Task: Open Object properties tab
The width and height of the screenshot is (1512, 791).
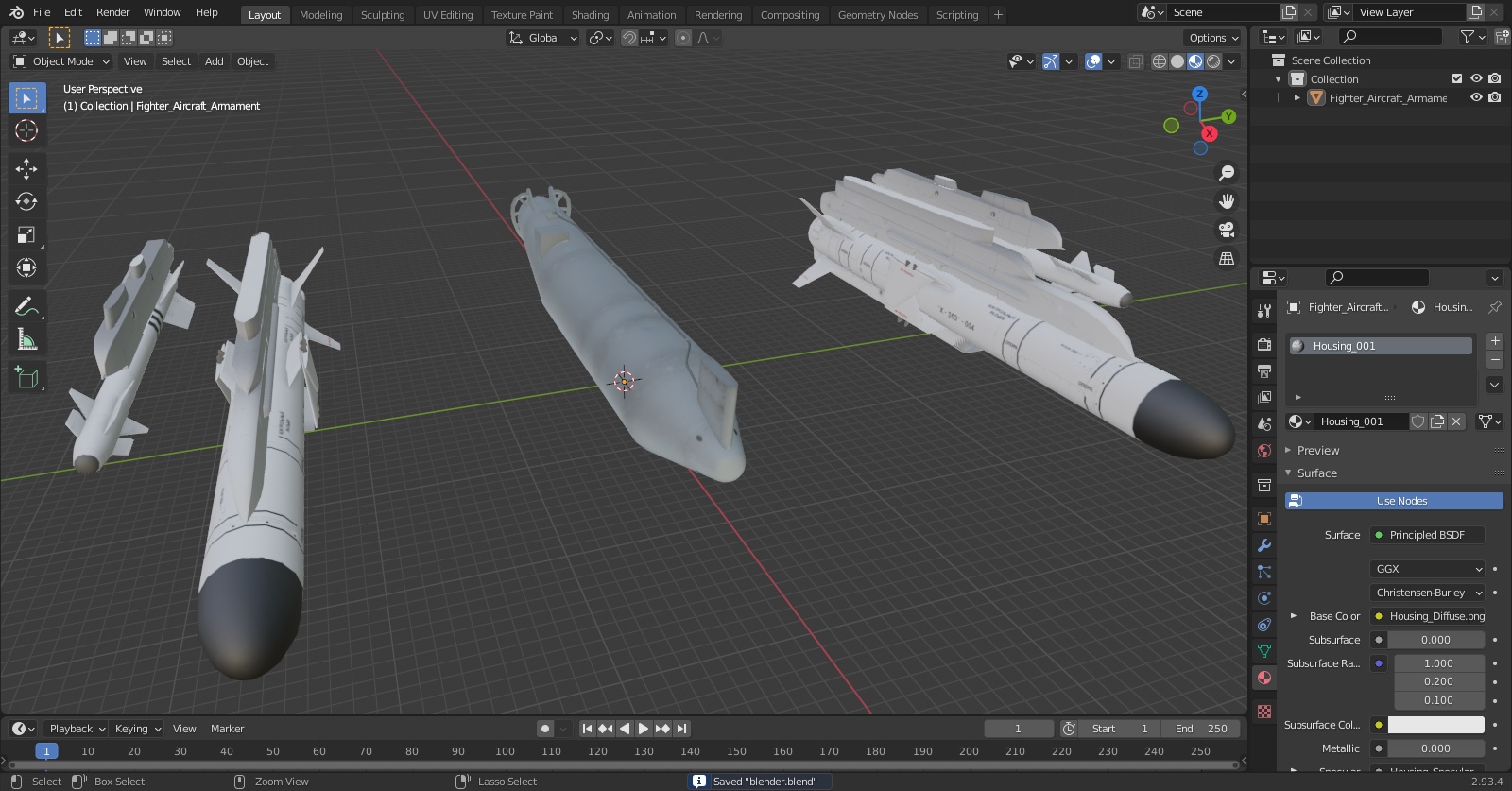Action: point(1264,519)
